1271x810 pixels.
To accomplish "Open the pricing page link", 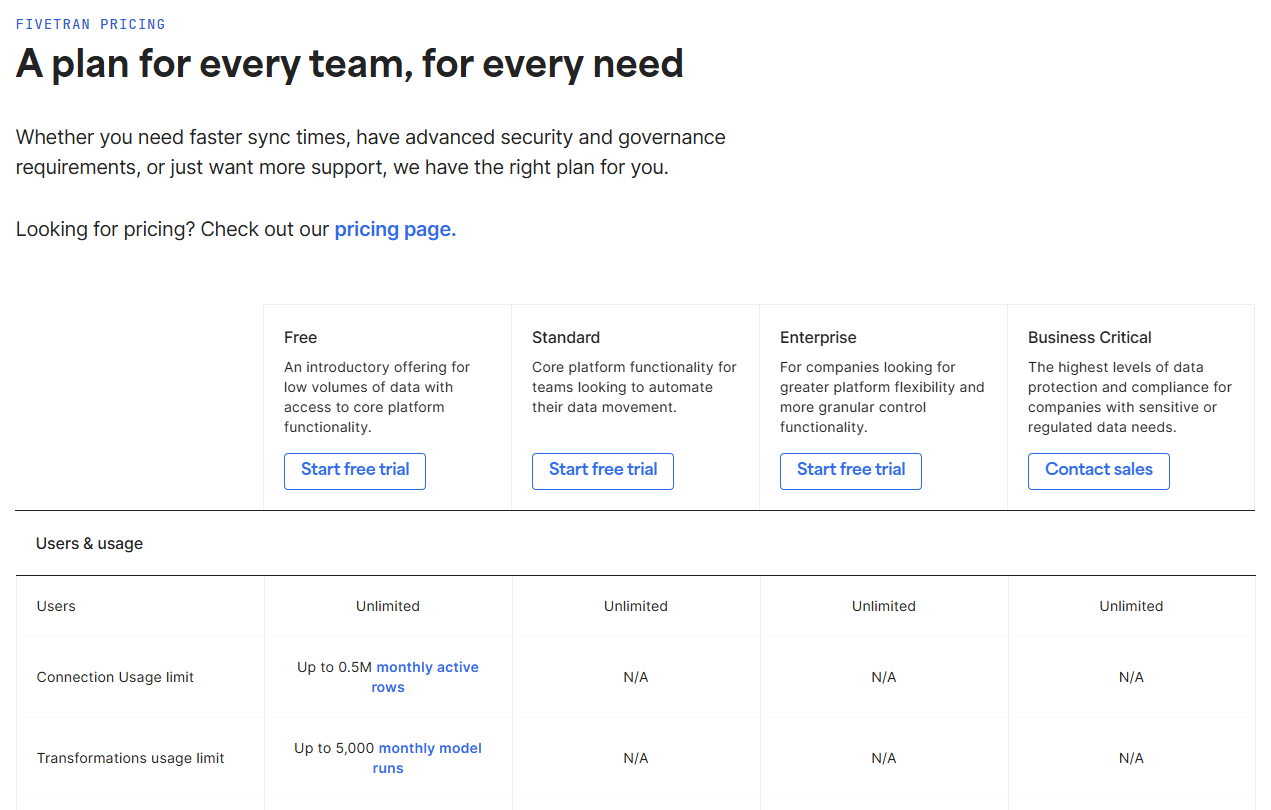I will click(395, 229).
